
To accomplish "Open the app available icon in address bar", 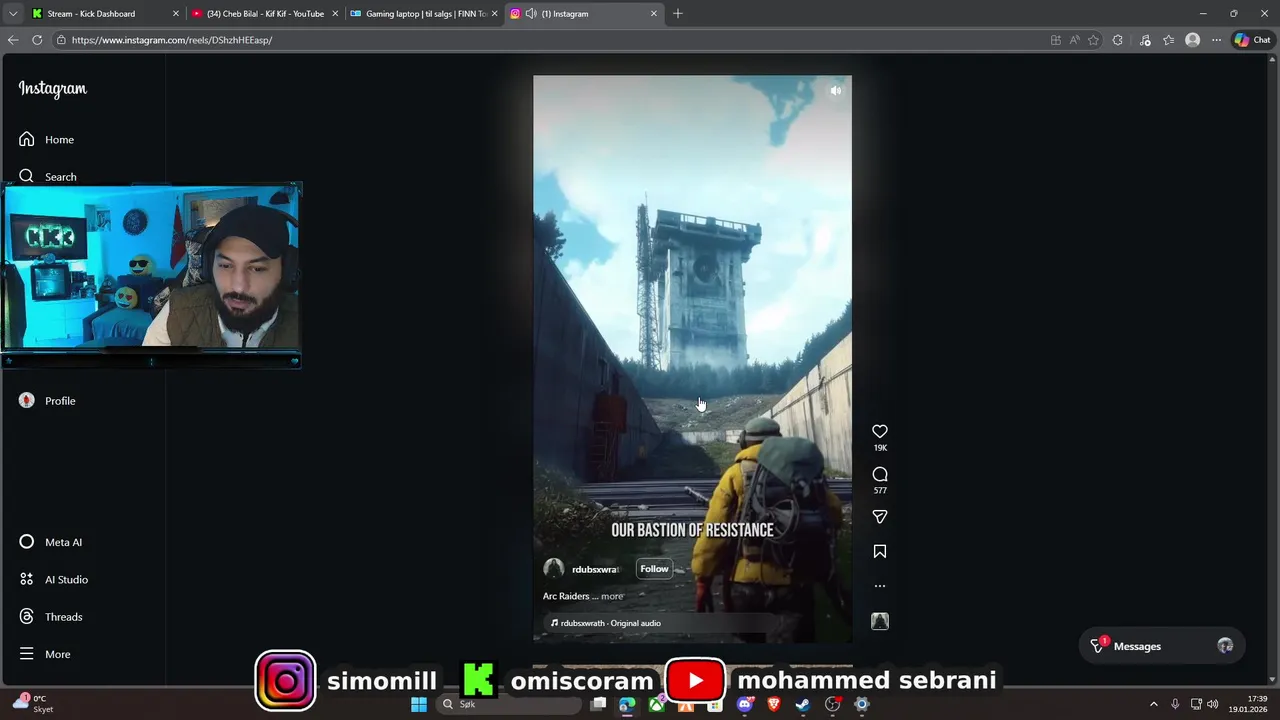I will point(1055,40).
